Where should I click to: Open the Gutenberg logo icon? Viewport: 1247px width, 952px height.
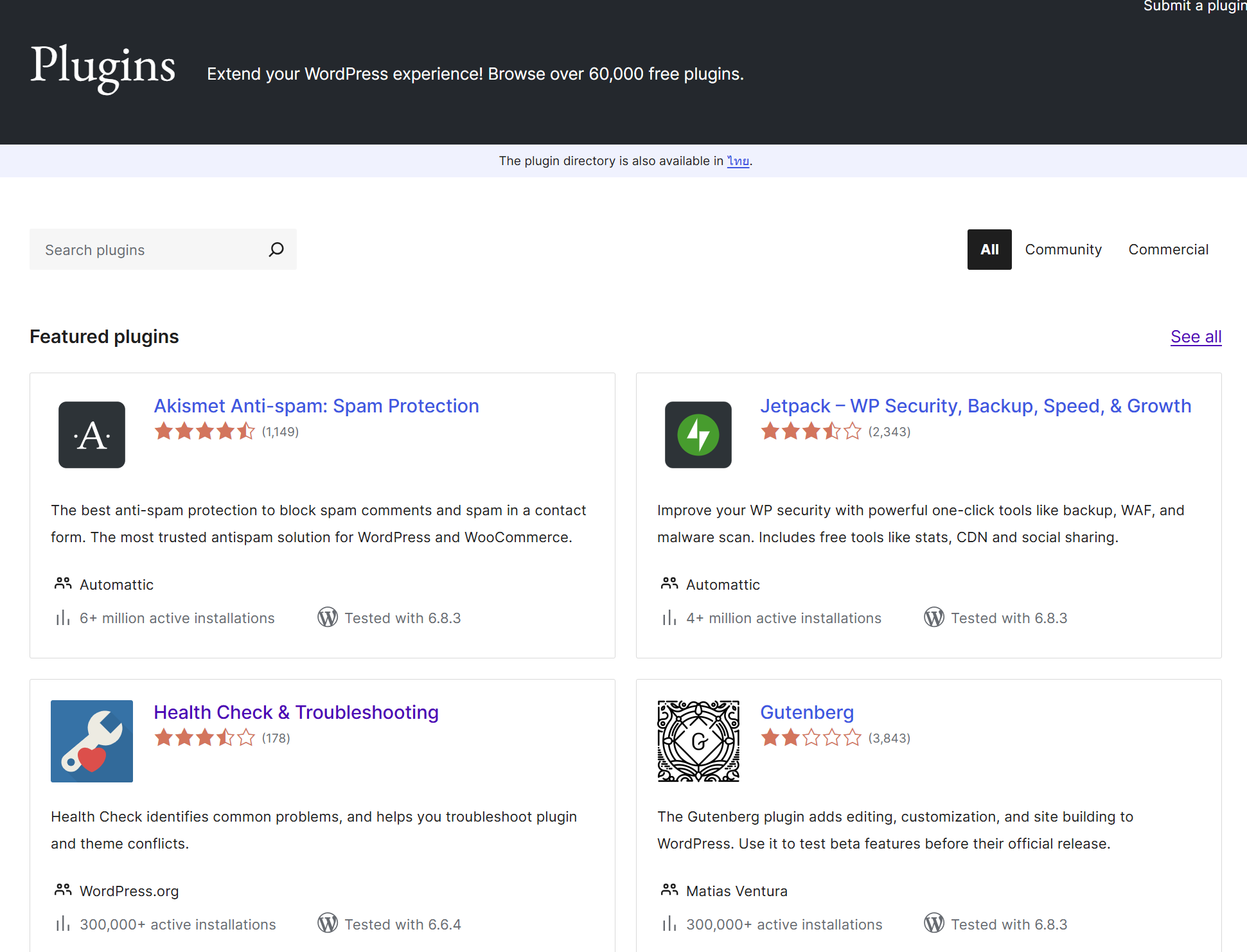click(698, 741)
